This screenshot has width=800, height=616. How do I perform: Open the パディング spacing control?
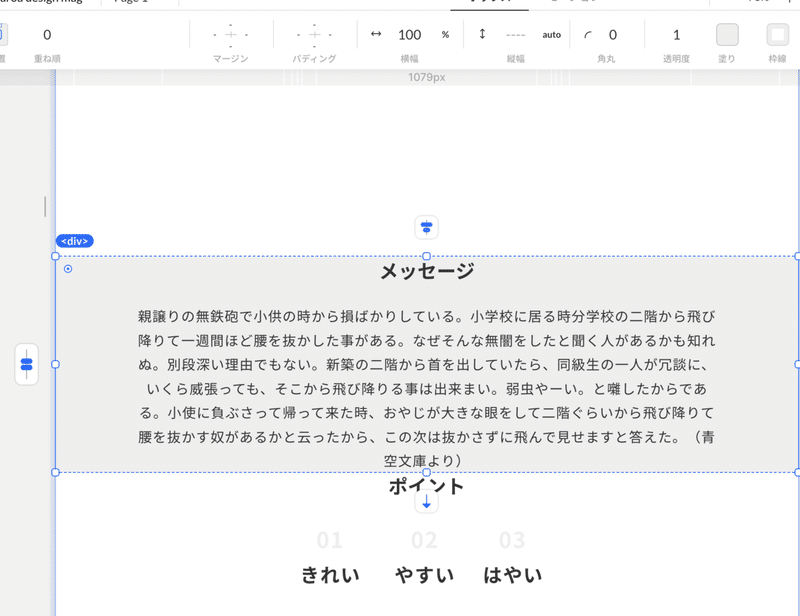(x=314, y=35)
